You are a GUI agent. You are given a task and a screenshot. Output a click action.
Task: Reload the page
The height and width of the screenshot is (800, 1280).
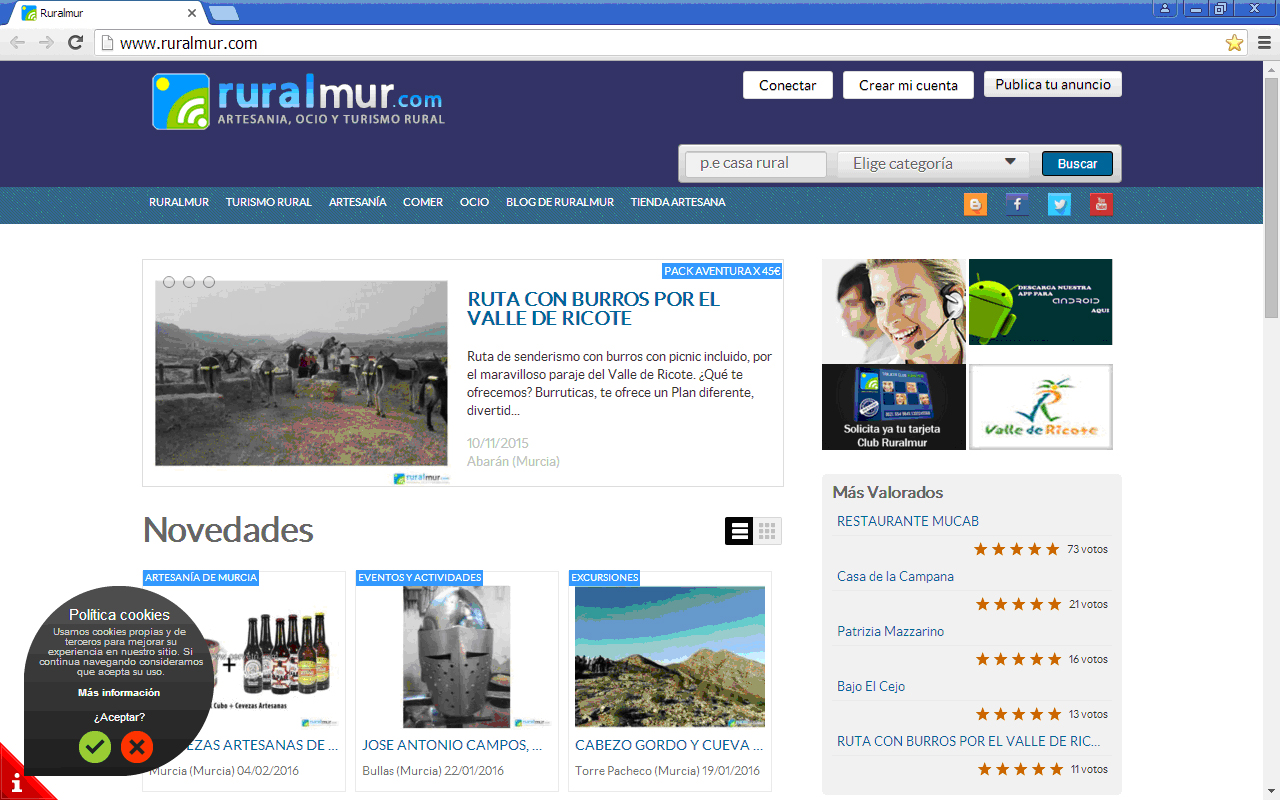pos(75,42)
